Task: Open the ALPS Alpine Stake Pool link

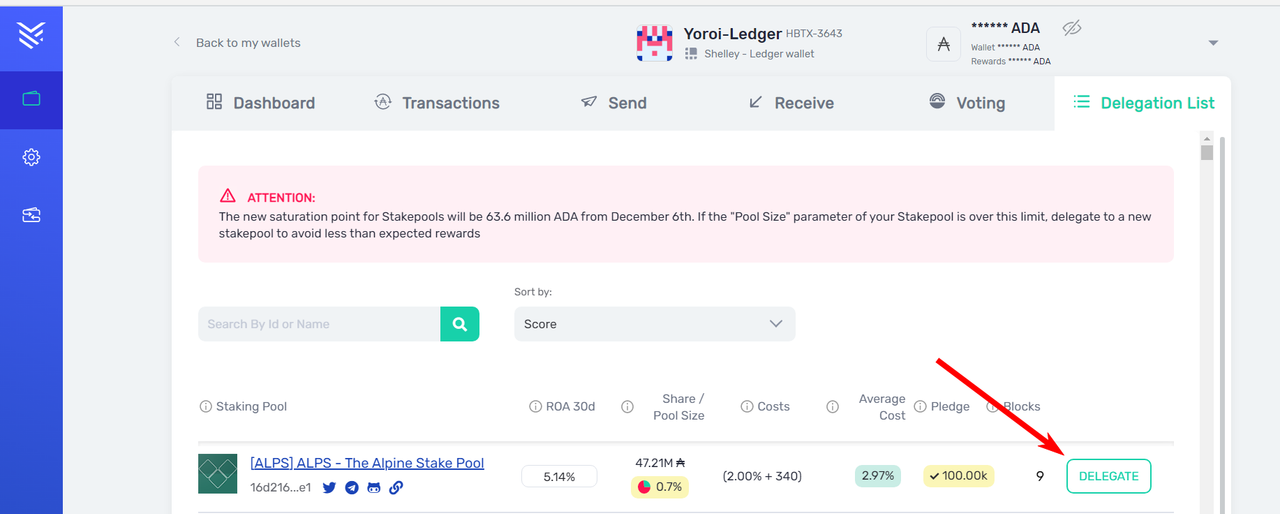Action: [x=367, y=463]
